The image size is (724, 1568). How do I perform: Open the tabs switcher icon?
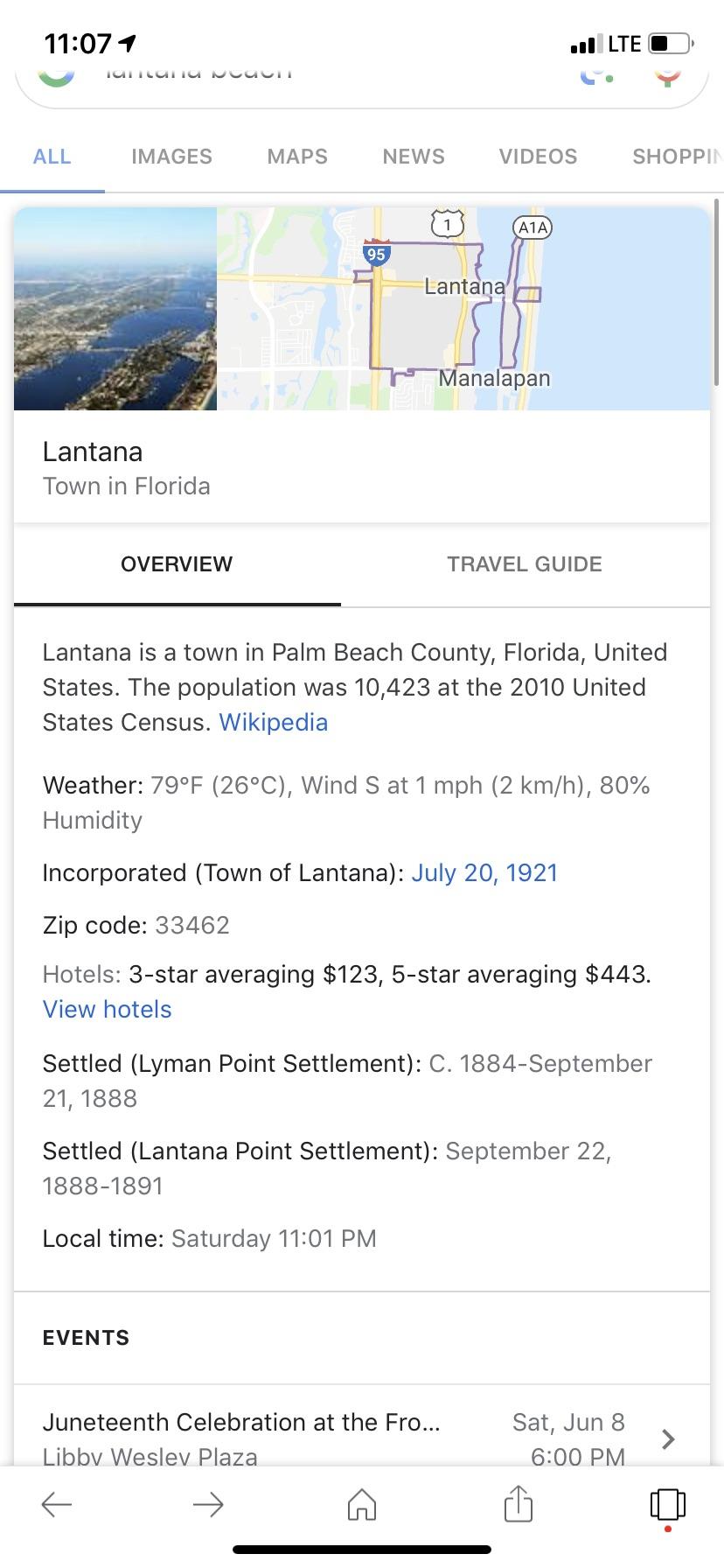[x=667, y=1504]
